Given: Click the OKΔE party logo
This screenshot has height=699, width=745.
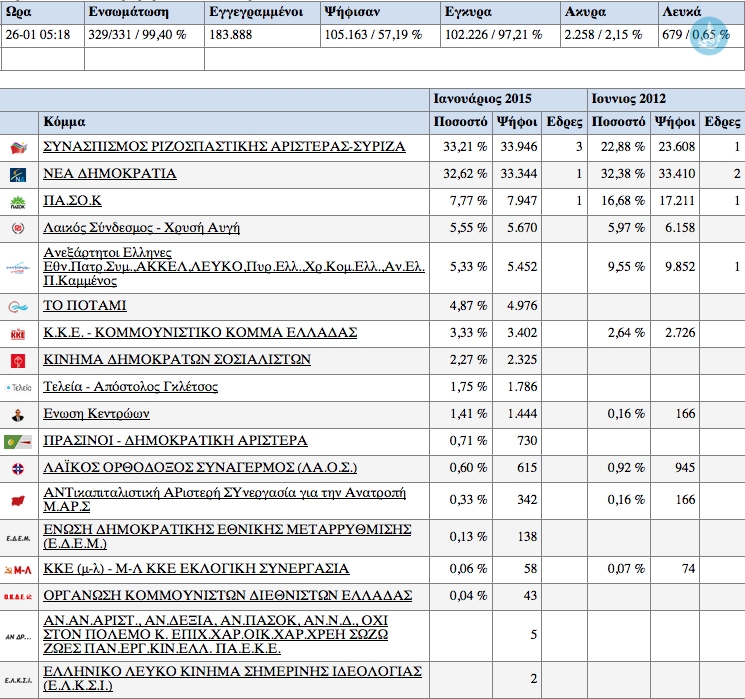Looking at the screenshot, I should (18, 597).
